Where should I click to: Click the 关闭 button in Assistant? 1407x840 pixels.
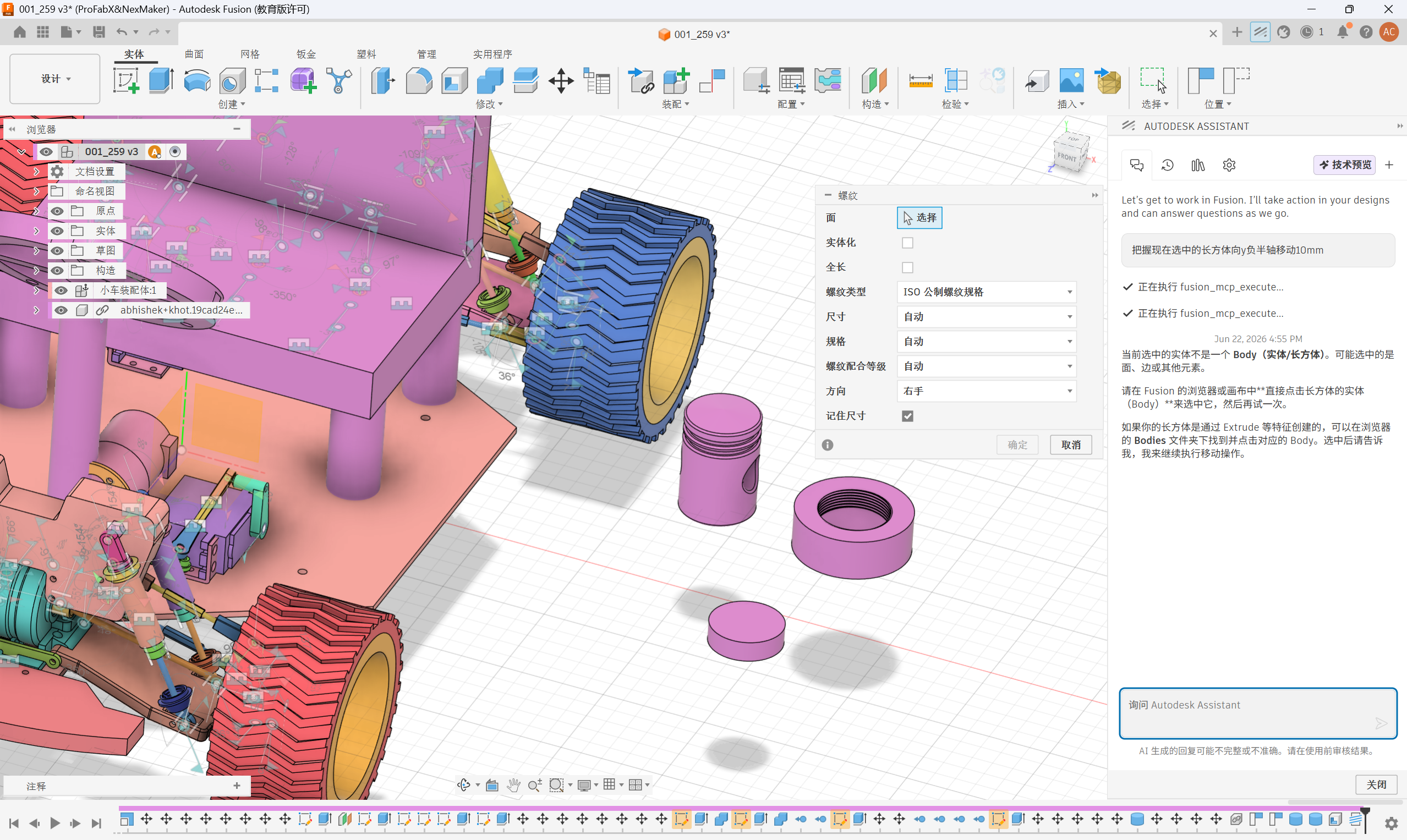(x=1376, y=784)
